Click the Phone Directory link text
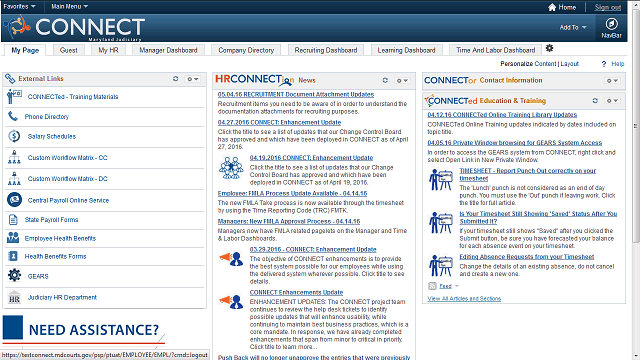This screenshot has width=640, height=360. pos(47,117)
